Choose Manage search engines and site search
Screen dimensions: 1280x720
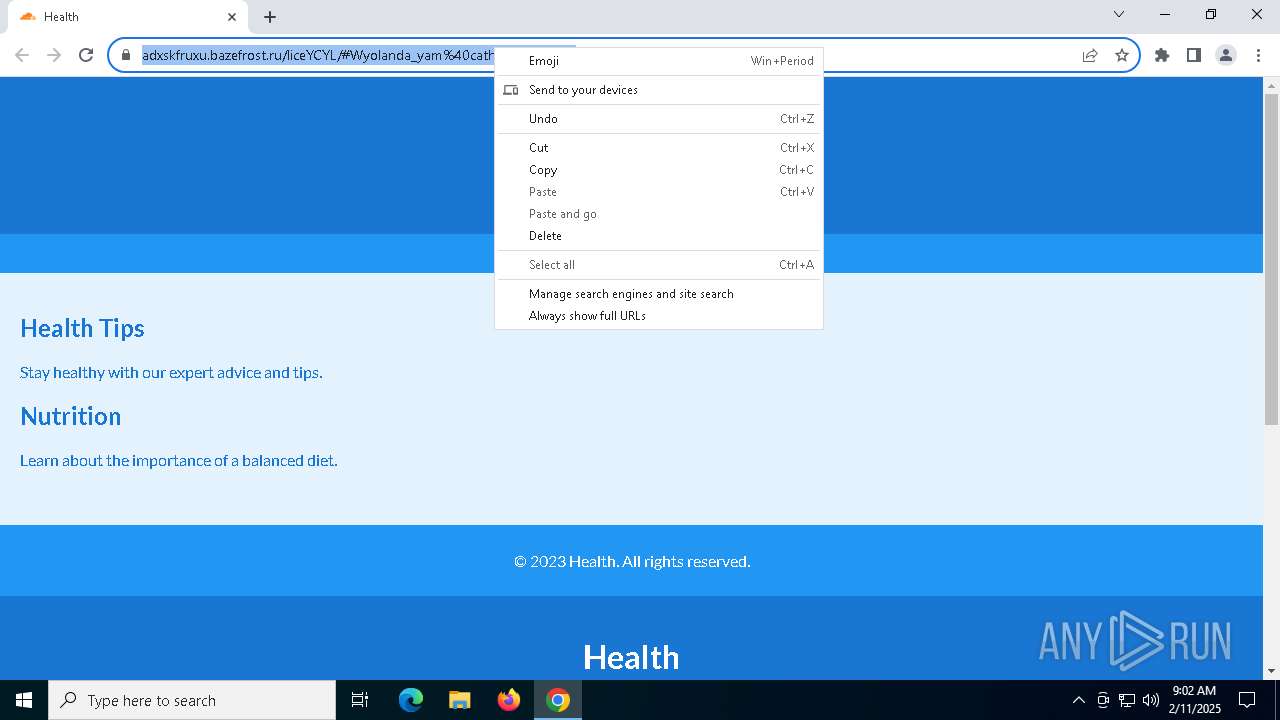[x=659, y=294]
